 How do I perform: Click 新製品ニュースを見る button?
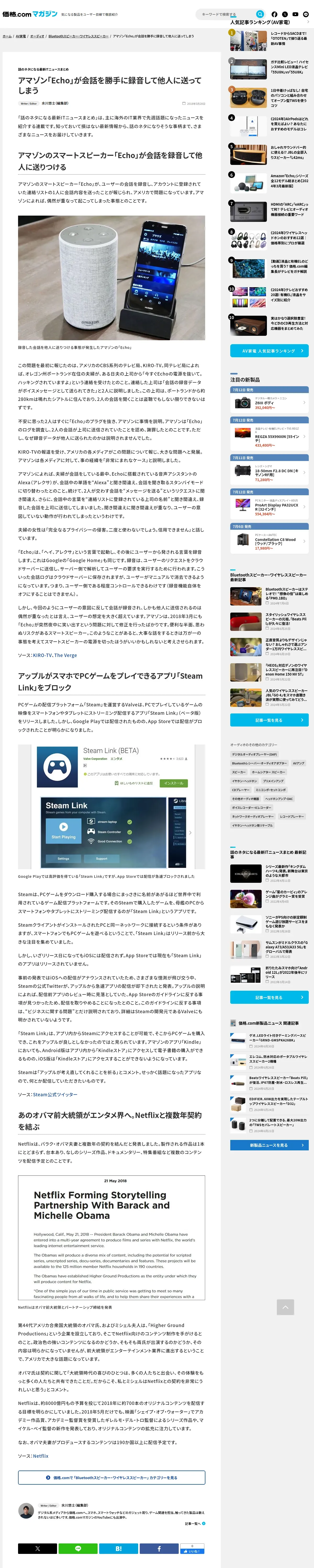click(x=269, y=1145)
